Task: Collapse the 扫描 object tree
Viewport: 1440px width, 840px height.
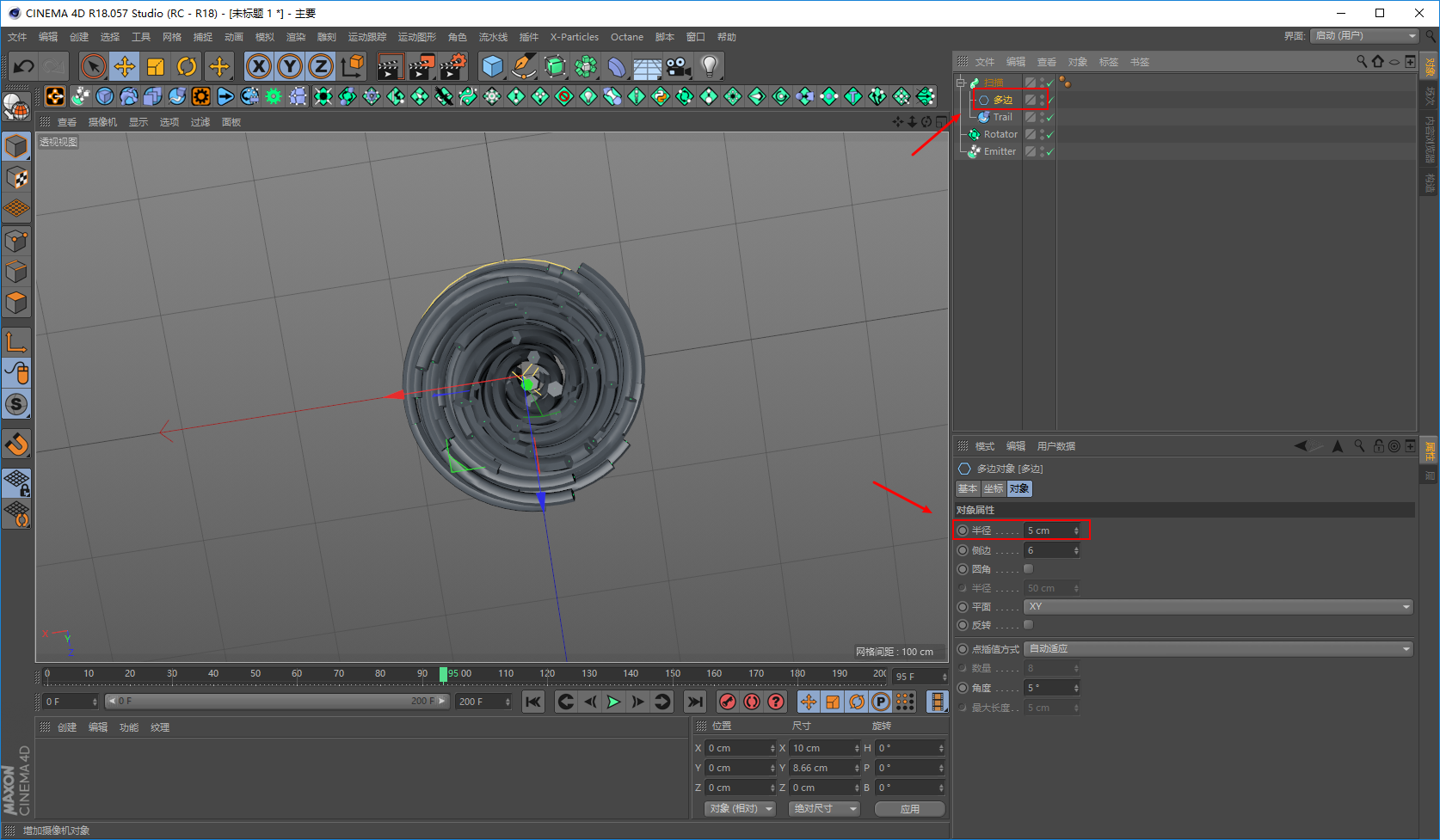Action: pos(961,83)
